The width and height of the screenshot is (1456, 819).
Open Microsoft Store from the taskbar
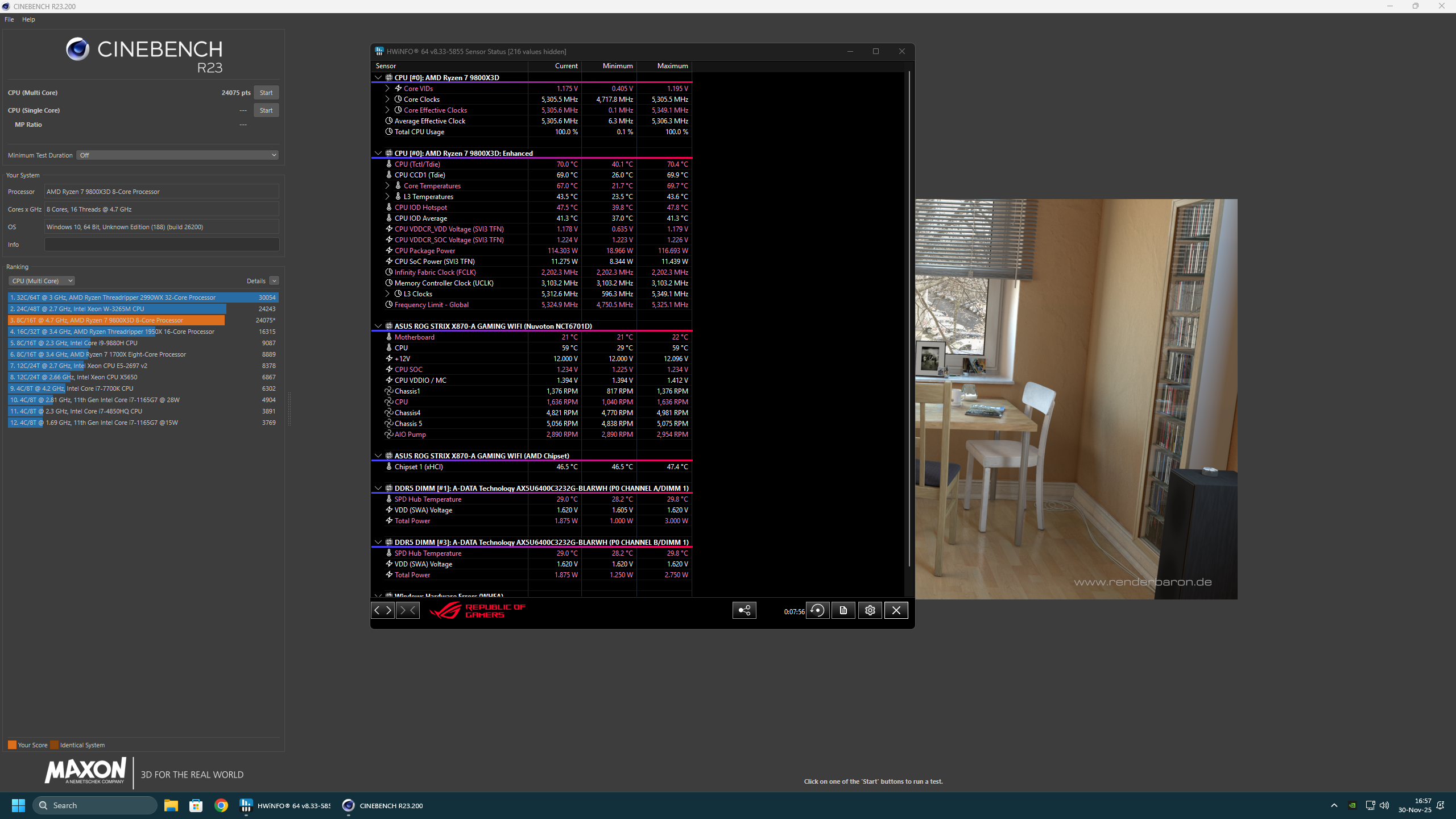pyautogui.click(x=196, y=805)
